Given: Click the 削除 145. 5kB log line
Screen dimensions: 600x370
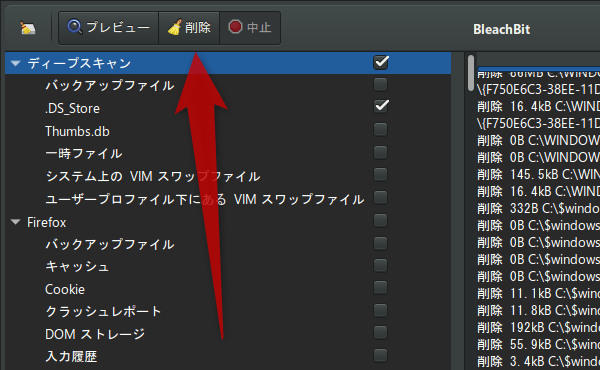Looking at the screenshot, I should (x=538, y=174).
